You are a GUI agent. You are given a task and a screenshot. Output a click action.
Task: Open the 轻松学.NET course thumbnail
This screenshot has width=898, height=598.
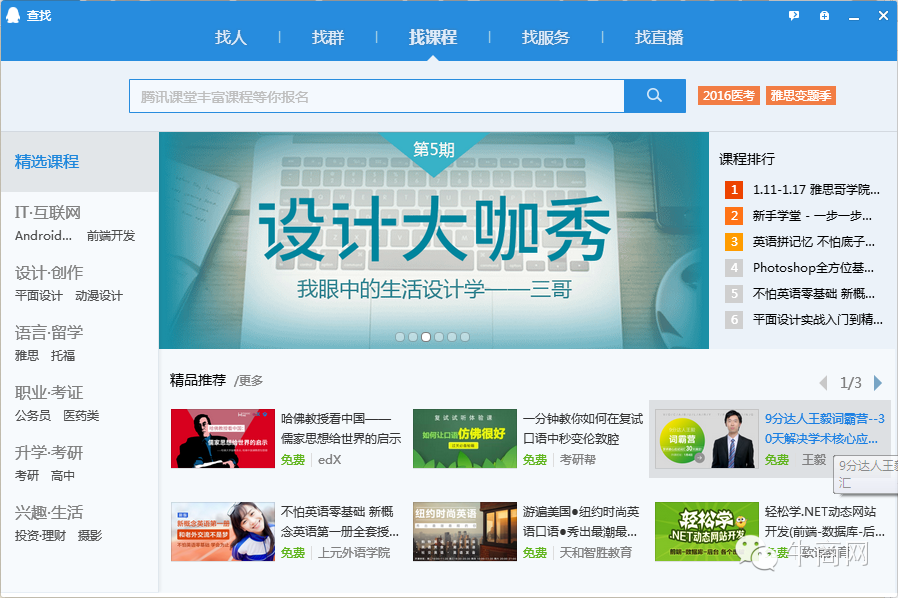[707, 532]
